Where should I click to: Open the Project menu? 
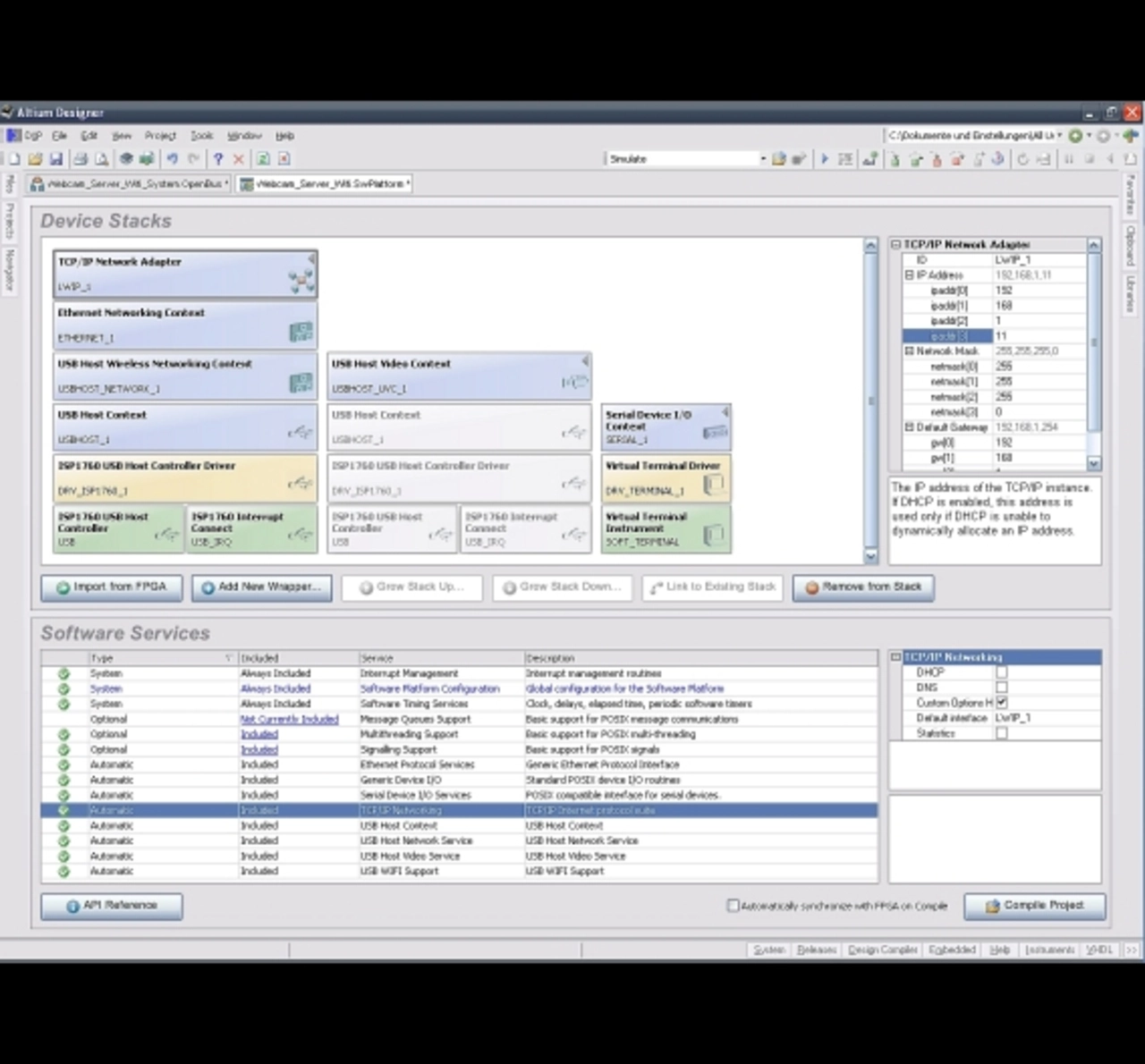[160, 136]
